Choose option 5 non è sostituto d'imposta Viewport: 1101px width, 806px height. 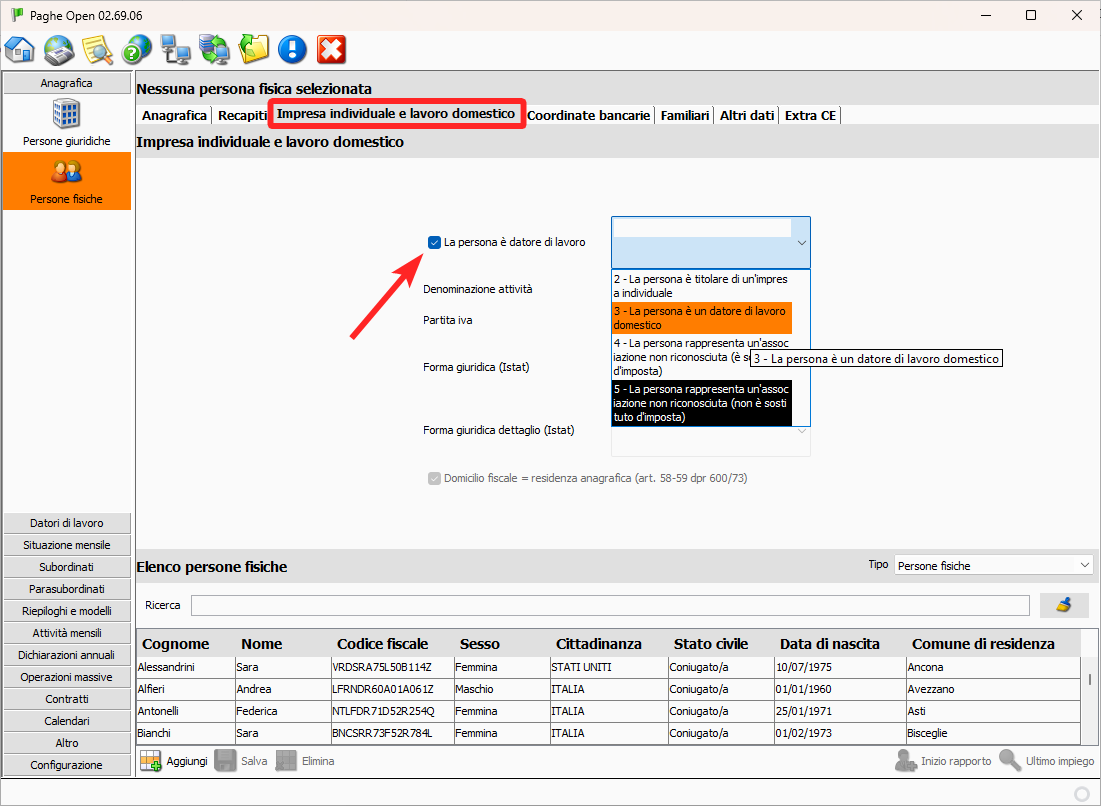701,403
